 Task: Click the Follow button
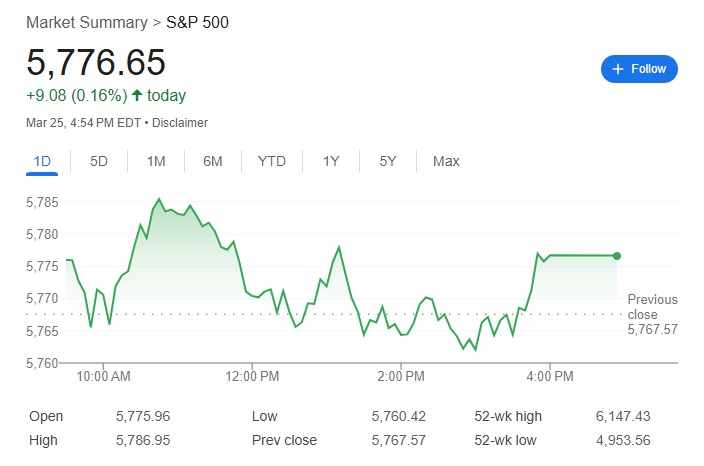[639, 69]
